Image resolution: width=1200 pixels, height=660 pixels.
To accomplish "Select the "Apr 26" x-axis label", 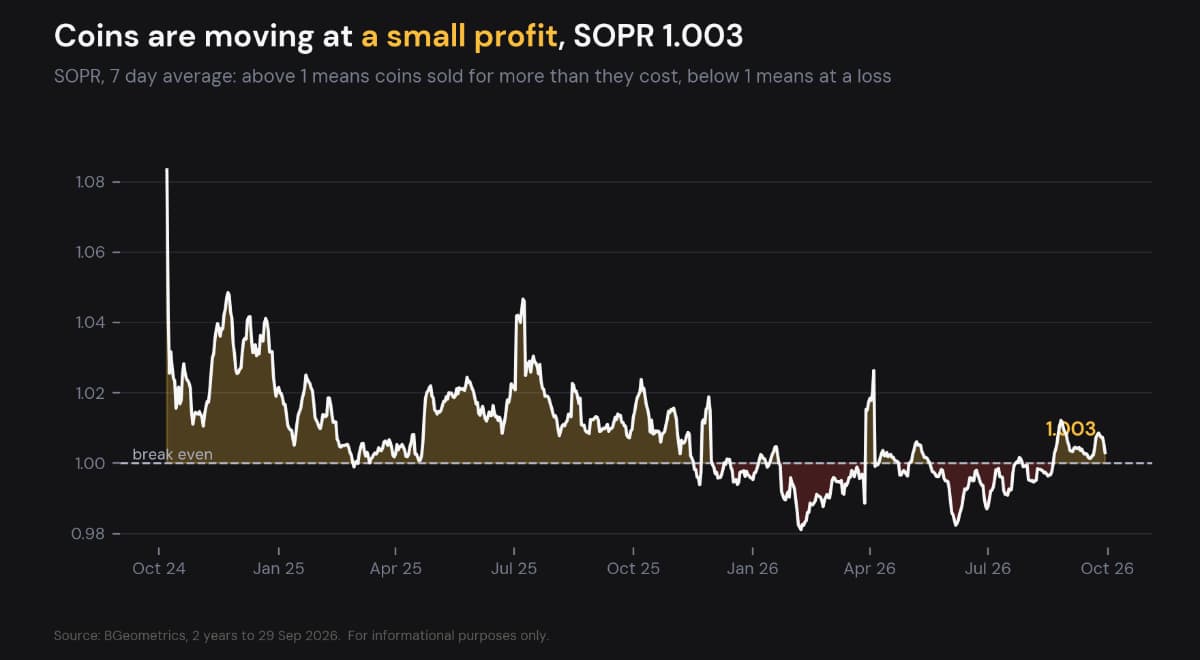I will 870,569.
